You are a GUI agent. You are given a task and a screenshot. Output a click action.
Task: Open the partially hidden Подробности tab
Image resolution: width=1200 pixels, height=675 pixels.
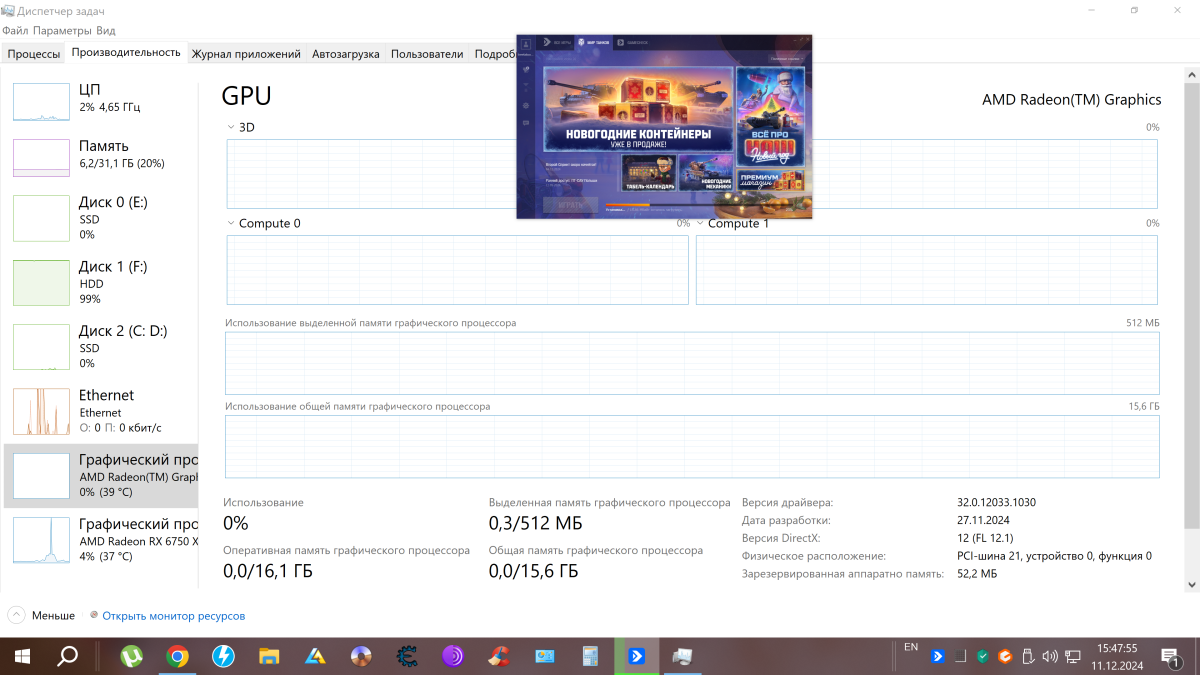pos(493,54)
